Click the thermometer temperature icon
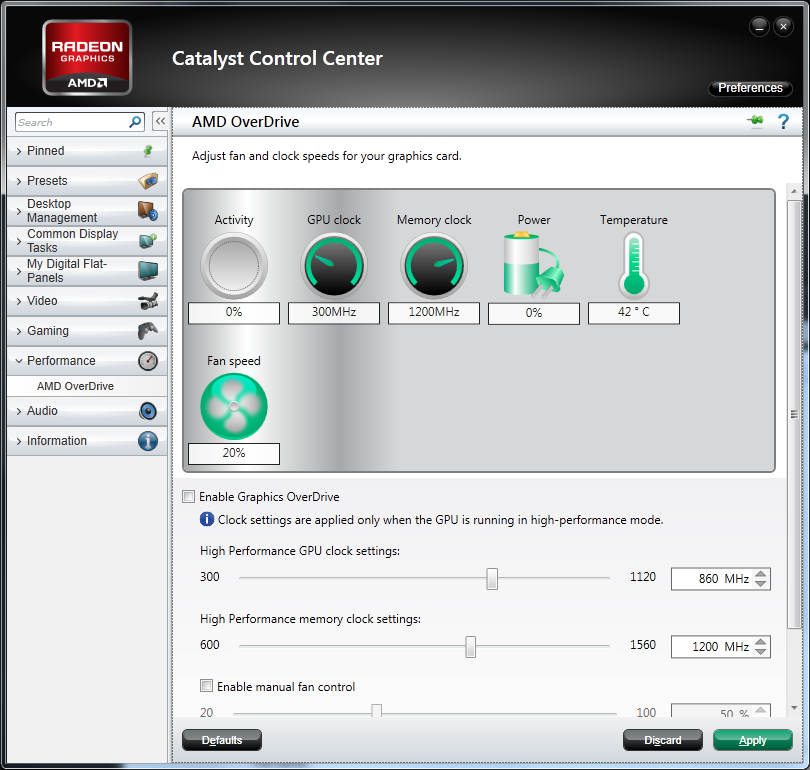 click(633, 266)
